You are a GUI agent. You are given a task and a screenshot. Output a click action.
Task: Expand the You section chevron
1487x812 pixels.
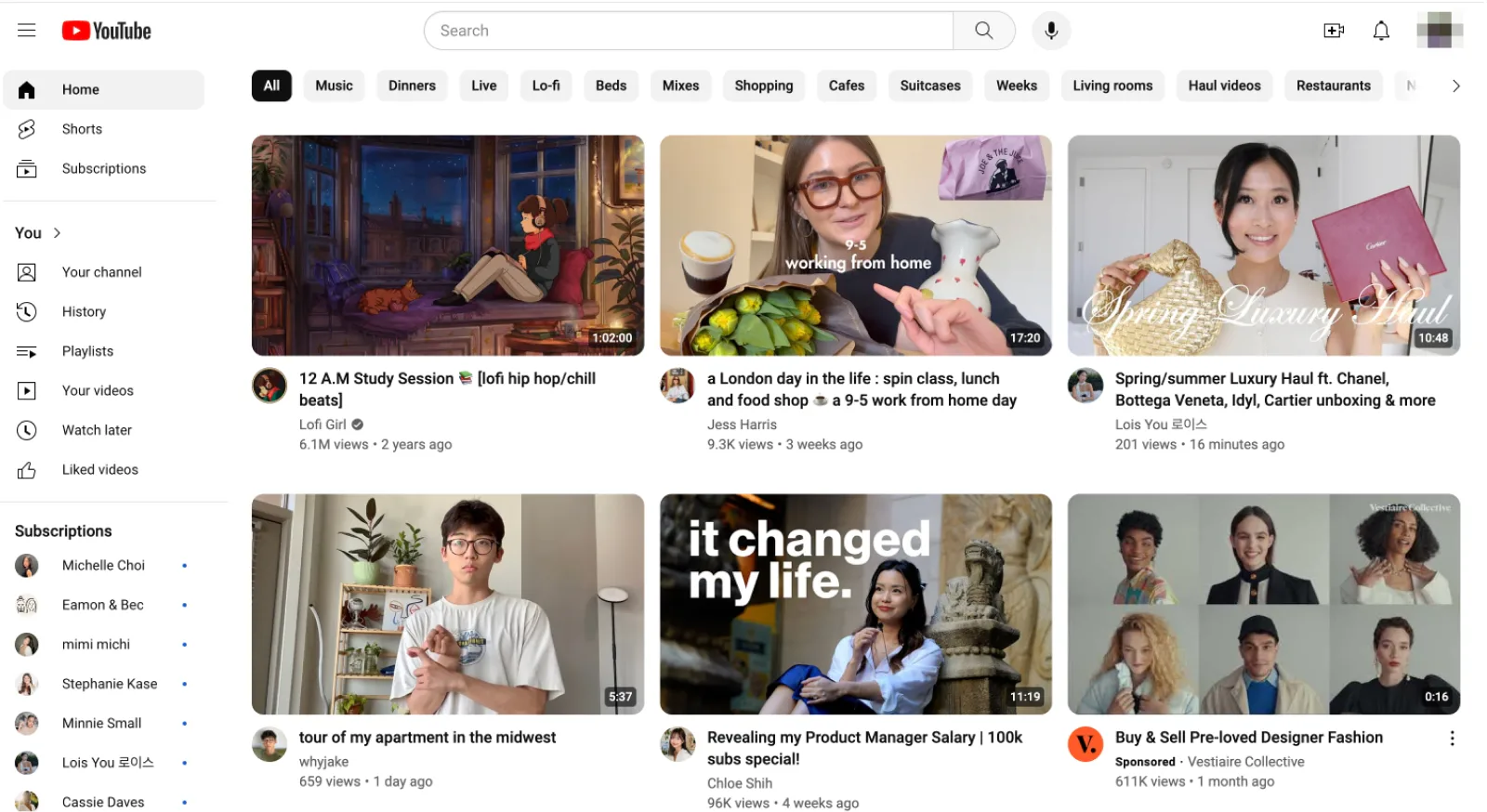[57, 233]
